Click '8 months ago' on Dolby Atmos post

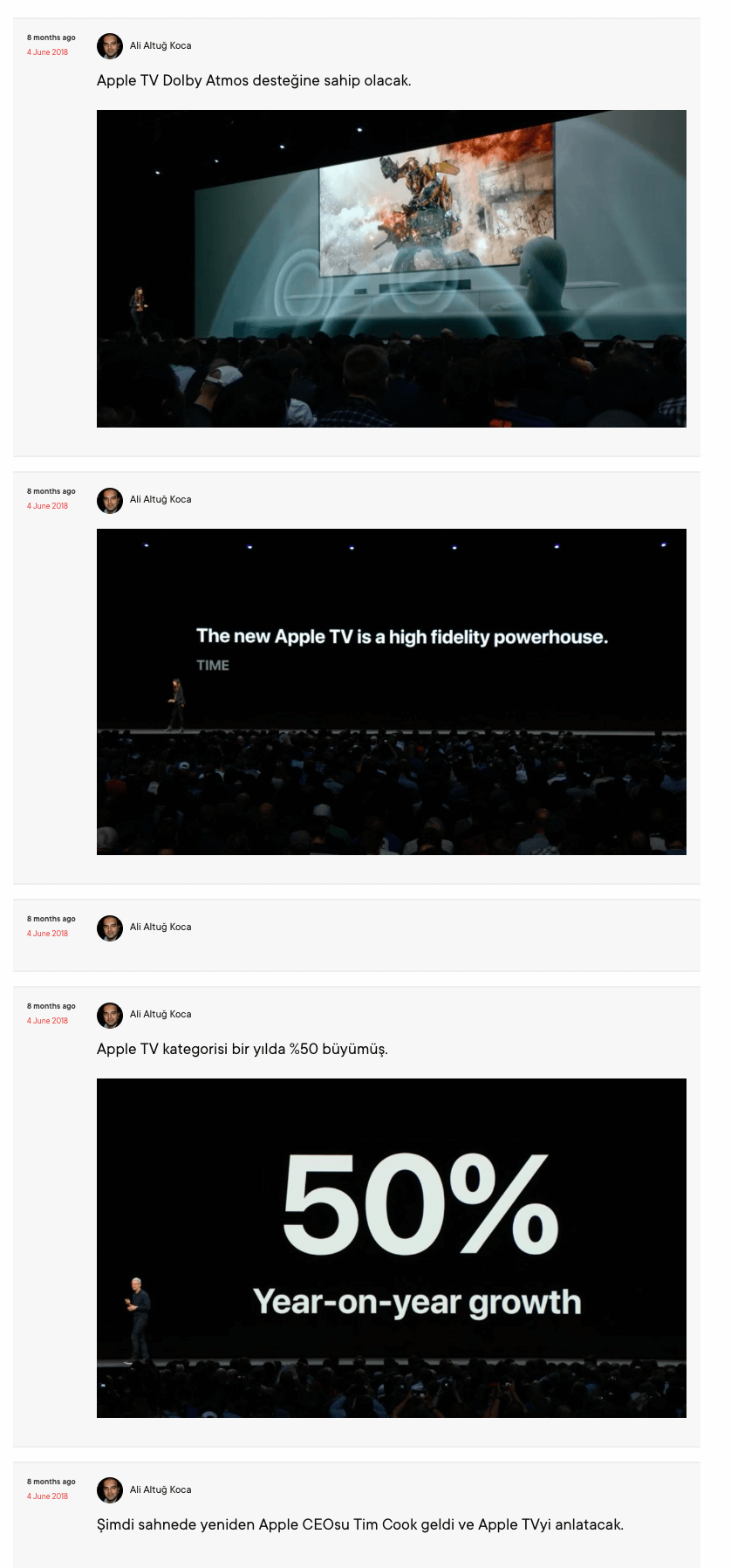click(51, 38)
